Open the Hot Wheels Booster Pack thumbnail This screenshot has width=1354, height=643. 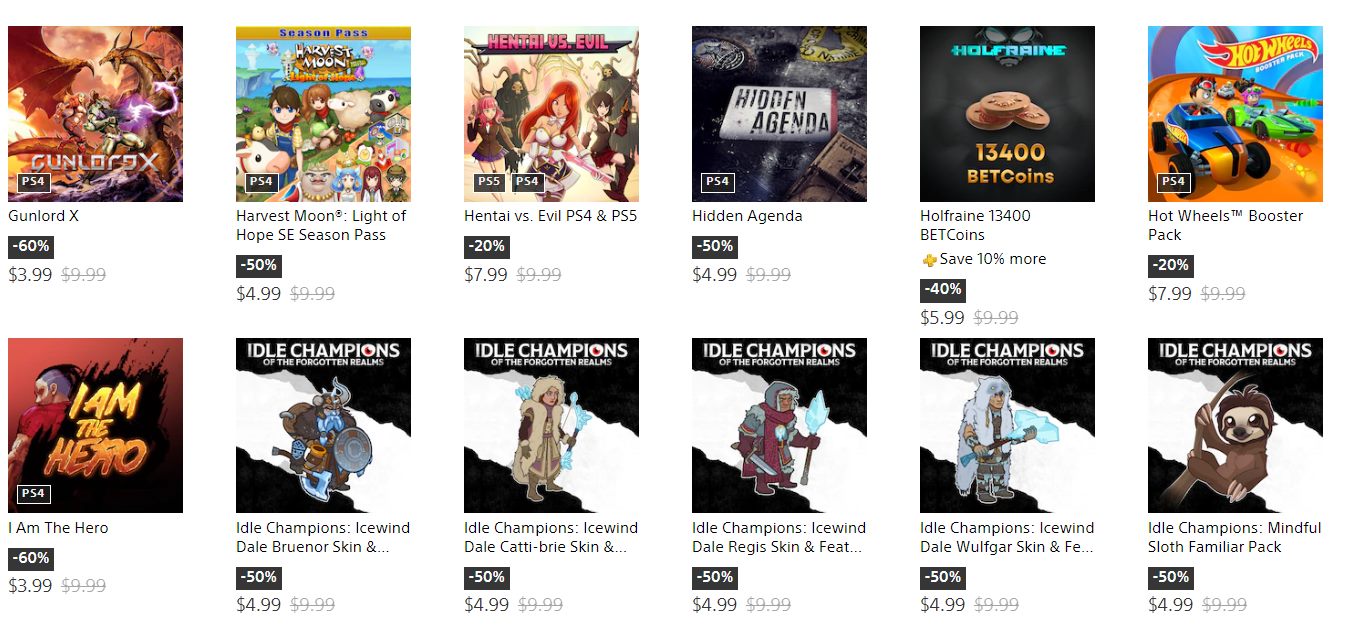pos(1235,114)
